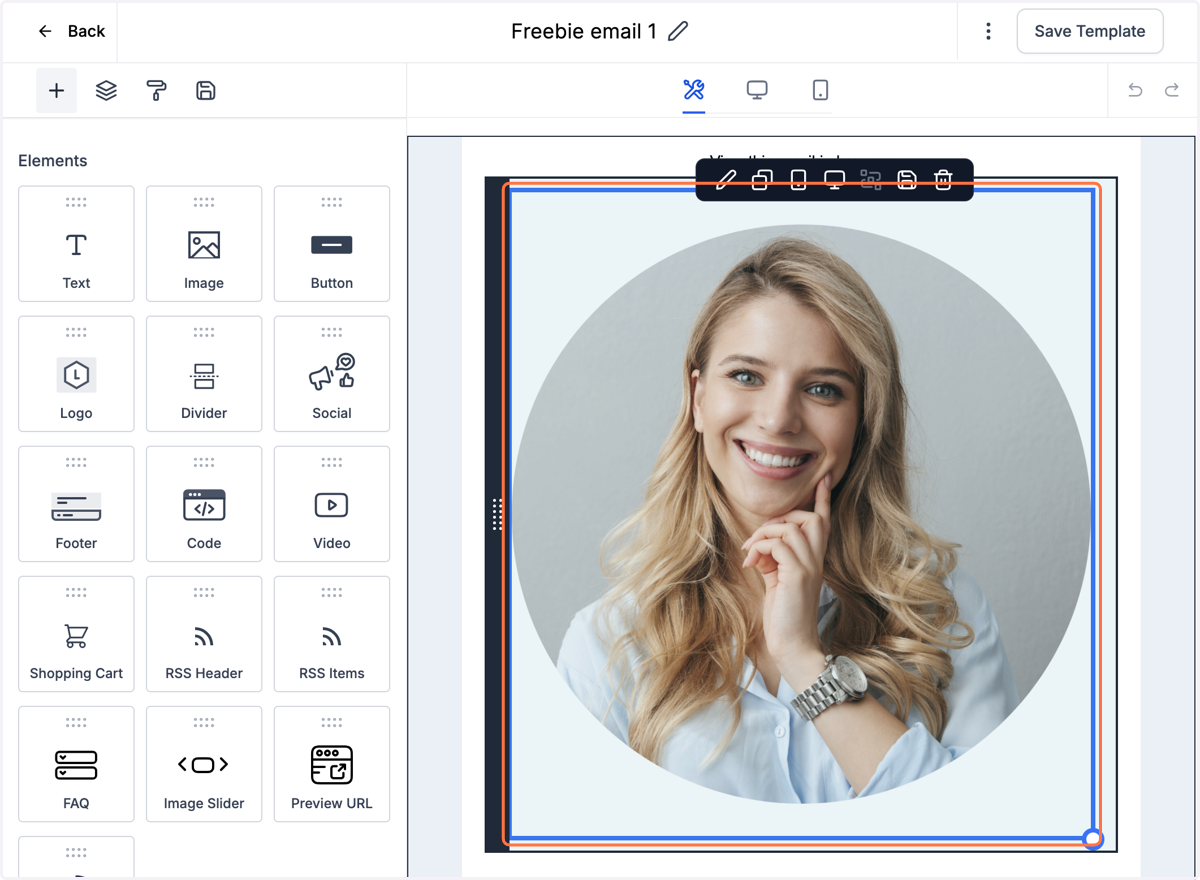This screenshot has width=1200, height=880.
Task: Click the block drag handle dots
Action: point(497,514)
